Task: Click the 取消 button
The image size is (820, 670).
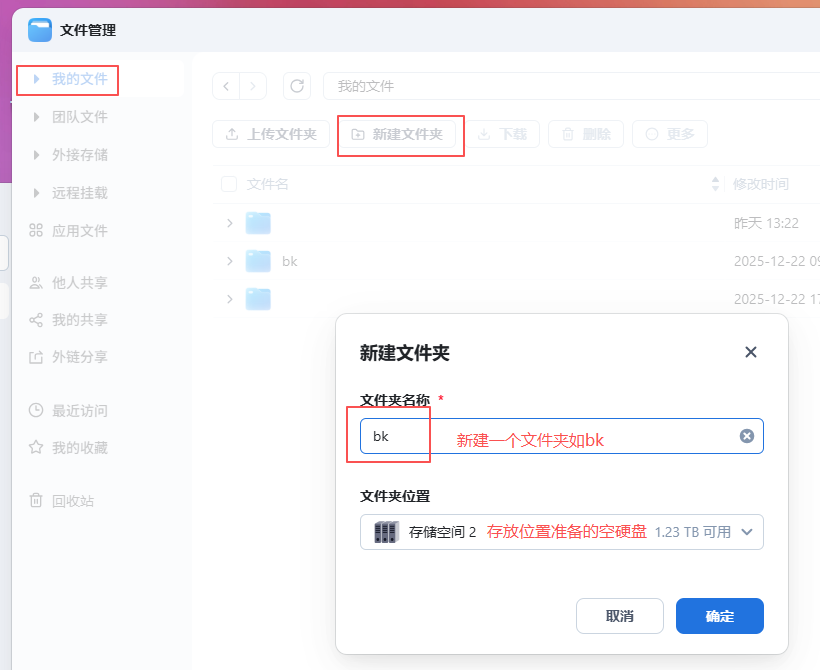Action: (x=619, y=616)
